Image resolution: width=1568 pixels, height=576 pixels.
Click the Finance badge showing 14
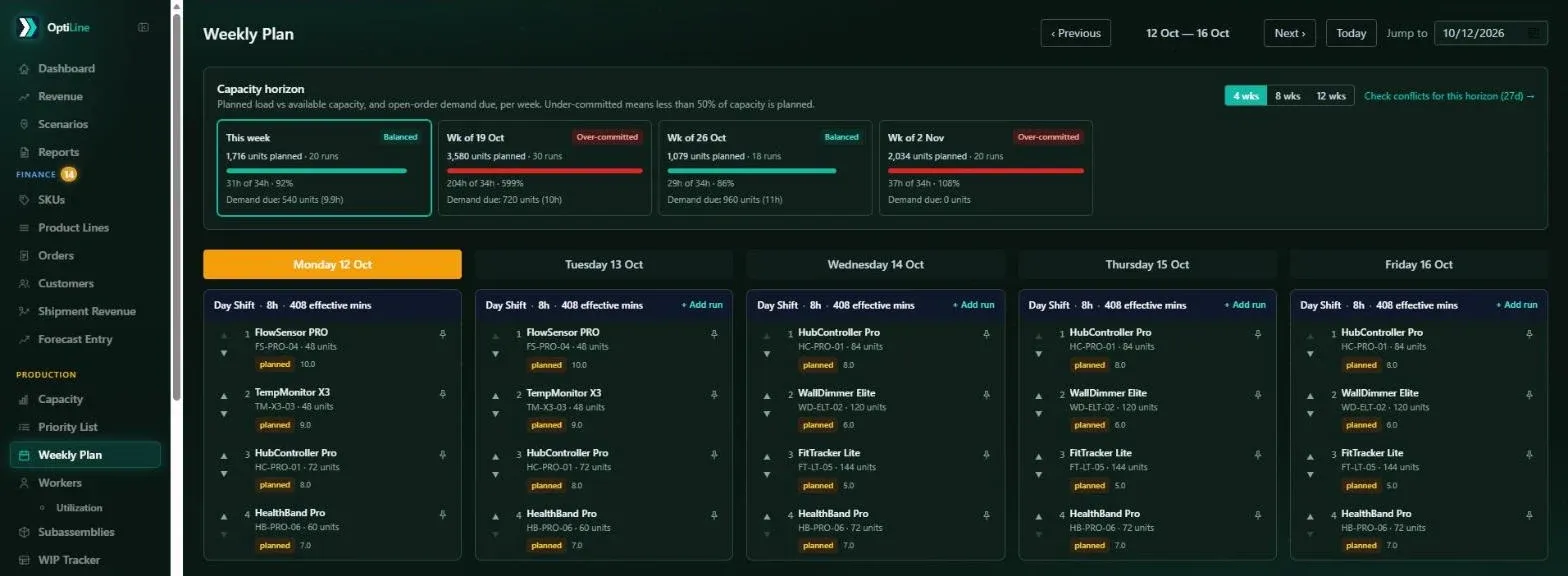coord(68,174)
